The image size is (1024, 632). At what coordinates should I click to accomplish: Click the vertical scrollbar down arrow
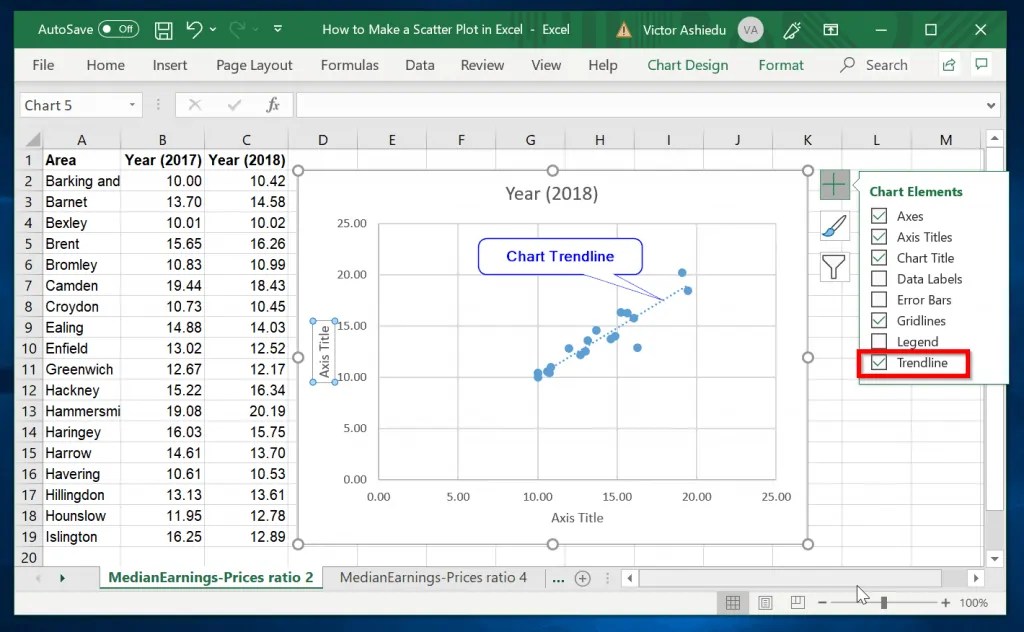[x=995, y=559]
